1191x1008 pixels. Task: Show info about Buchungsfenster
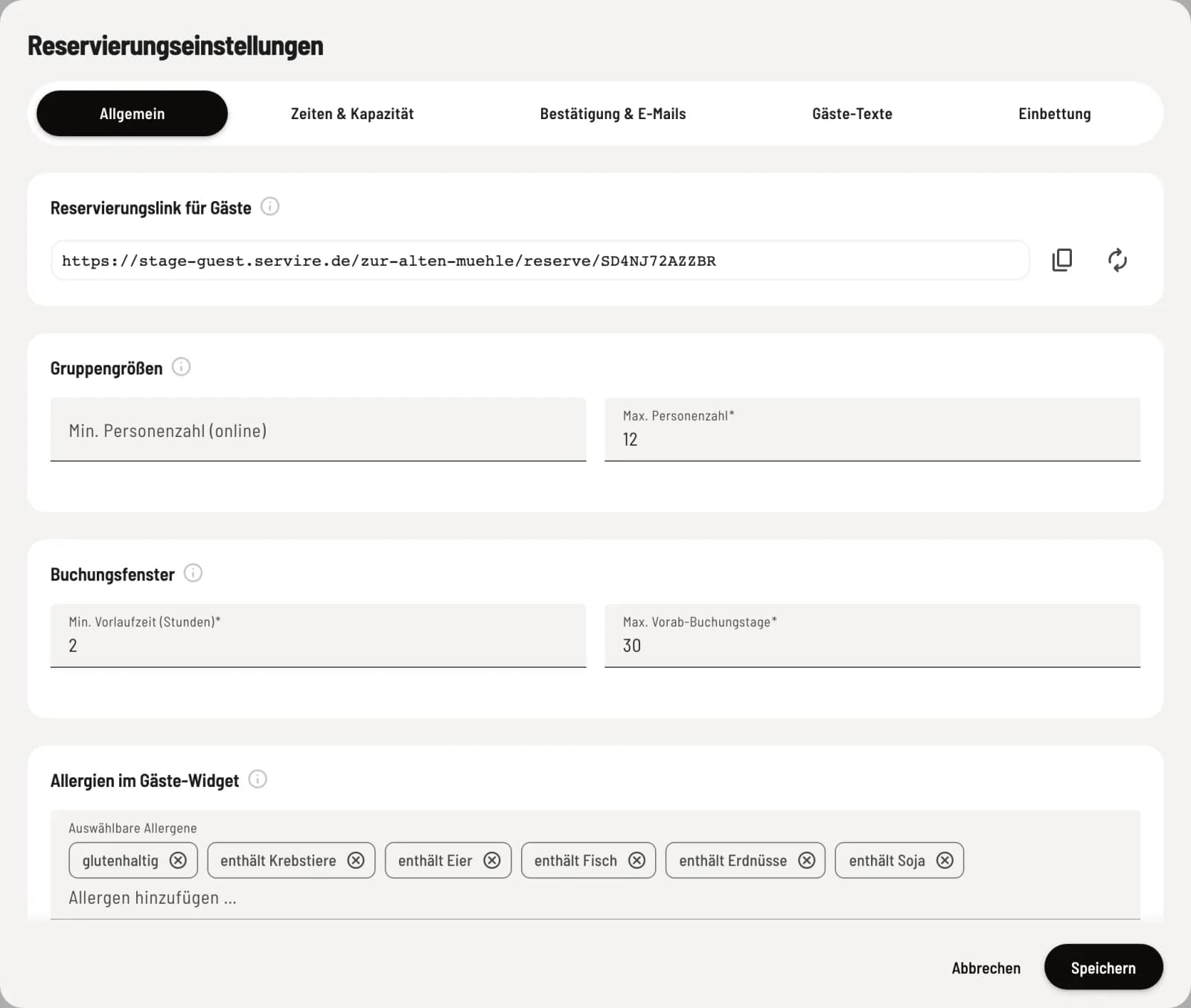193,572
